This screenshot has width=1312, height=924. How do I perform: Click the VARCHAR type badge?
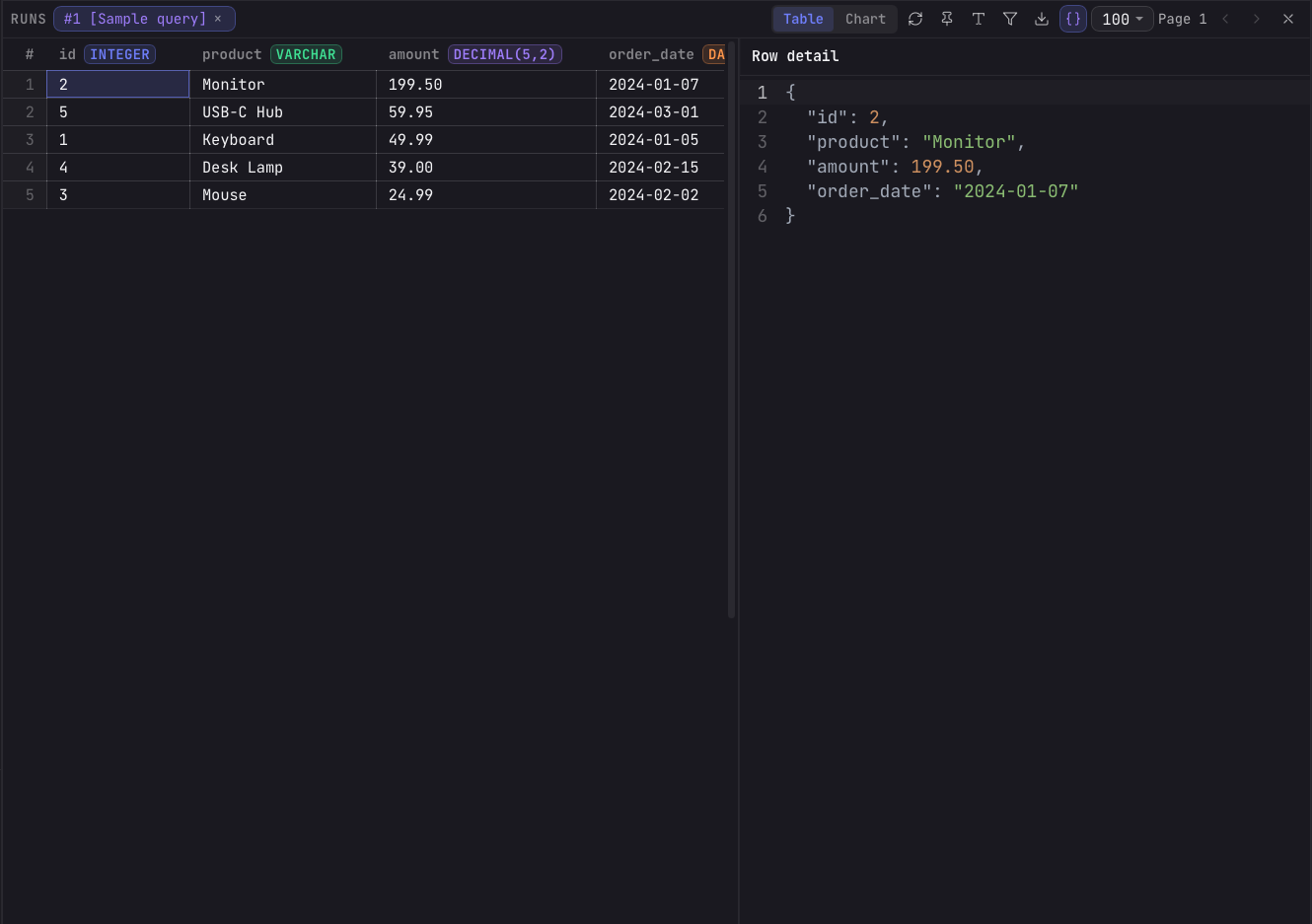click(x=306, y=54)
